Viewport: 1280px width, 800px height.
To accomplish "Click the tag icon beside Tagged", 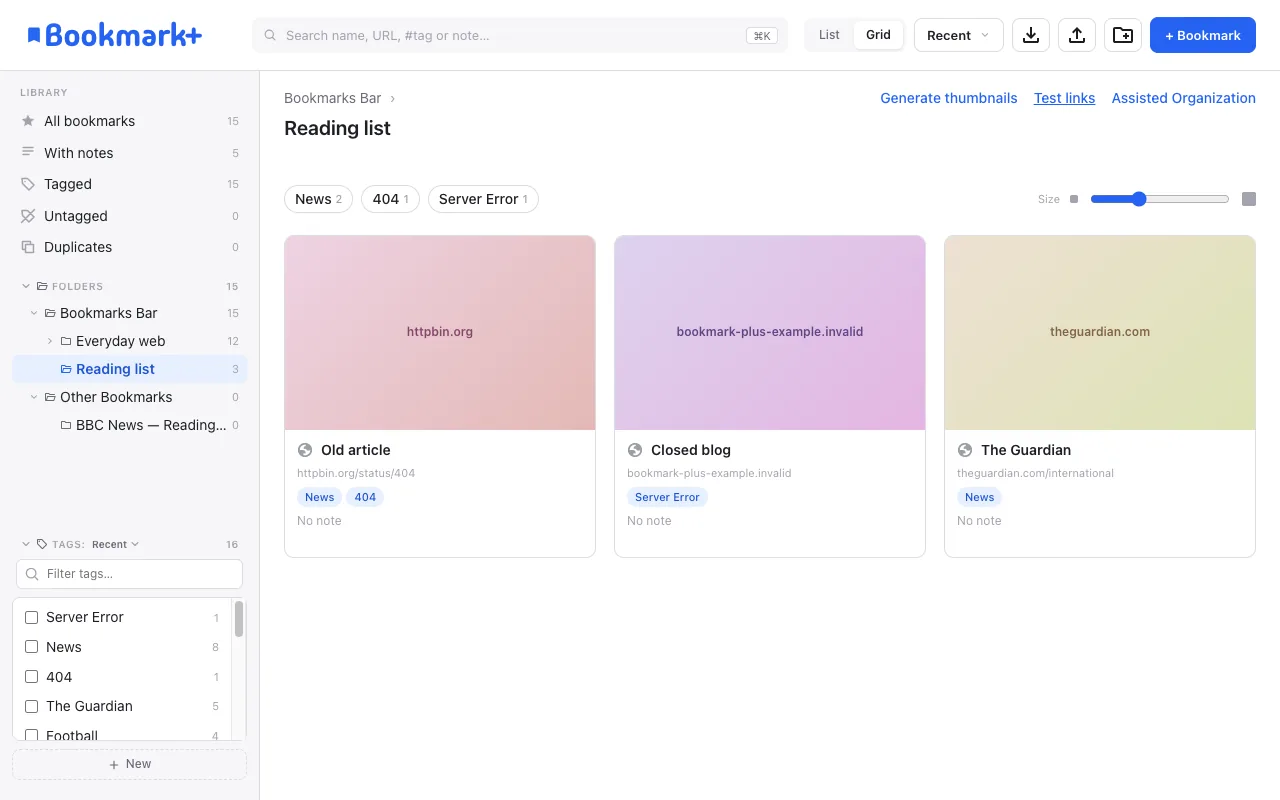I will pyautogui.click(x=28, y=184).
